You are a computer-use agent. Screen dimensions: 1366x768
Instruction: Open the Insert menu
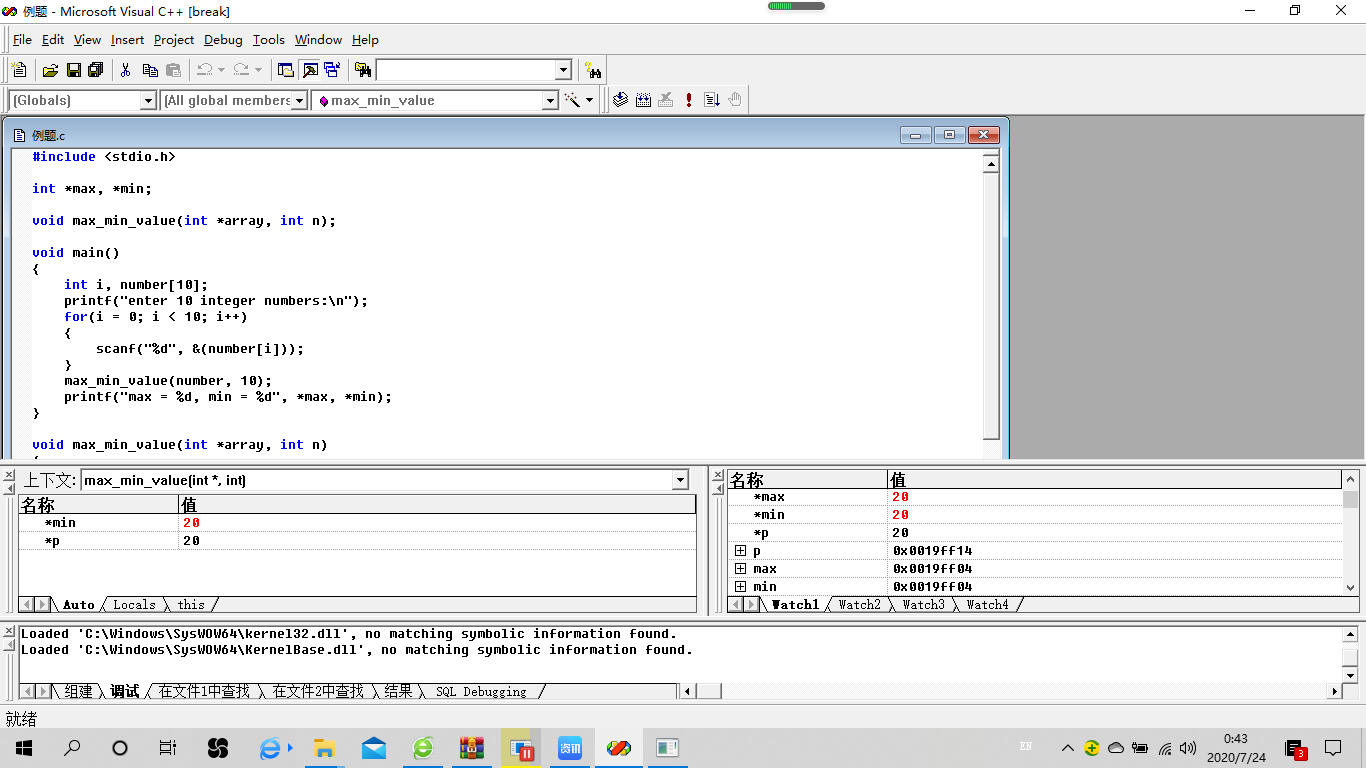point(127,40)
